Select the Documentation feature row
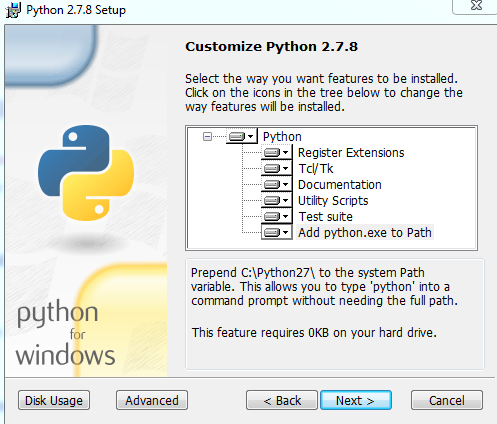The width and height of the screenshot is (497, 424). click(x=339, y=185)
